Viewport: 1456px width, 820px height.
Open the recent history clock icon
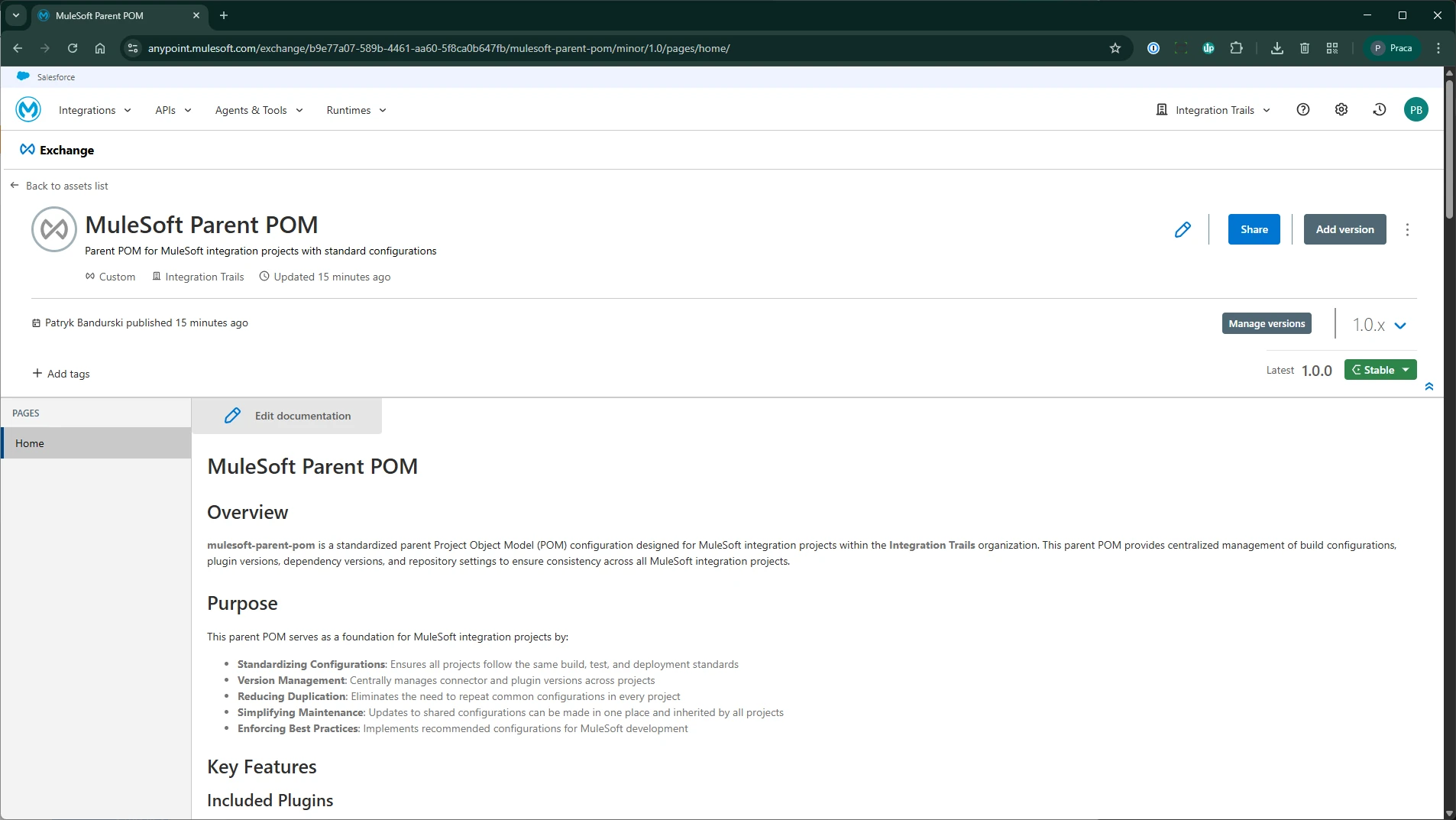point(1380,110)
